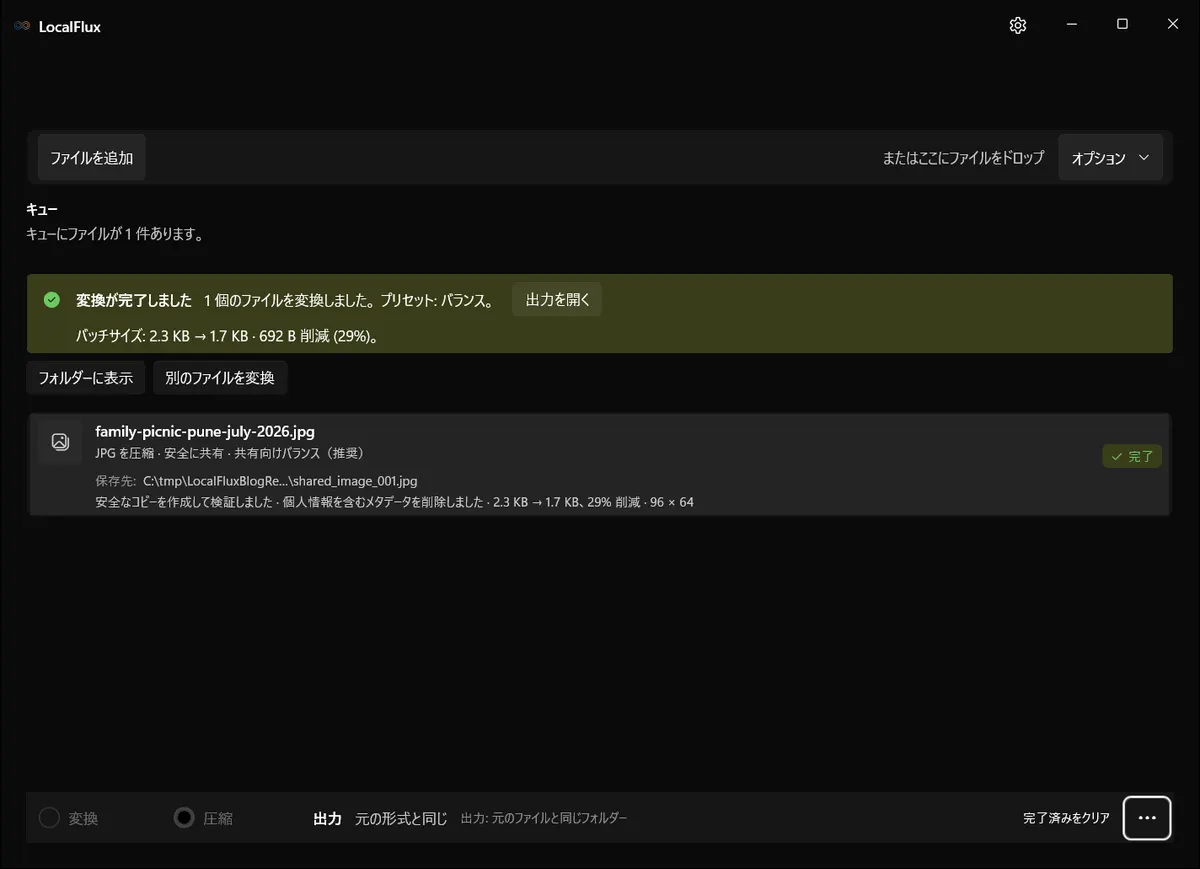1200x869 pixels.
Task: Close the LocalFlux window
Action: (x=1173, y=25)
